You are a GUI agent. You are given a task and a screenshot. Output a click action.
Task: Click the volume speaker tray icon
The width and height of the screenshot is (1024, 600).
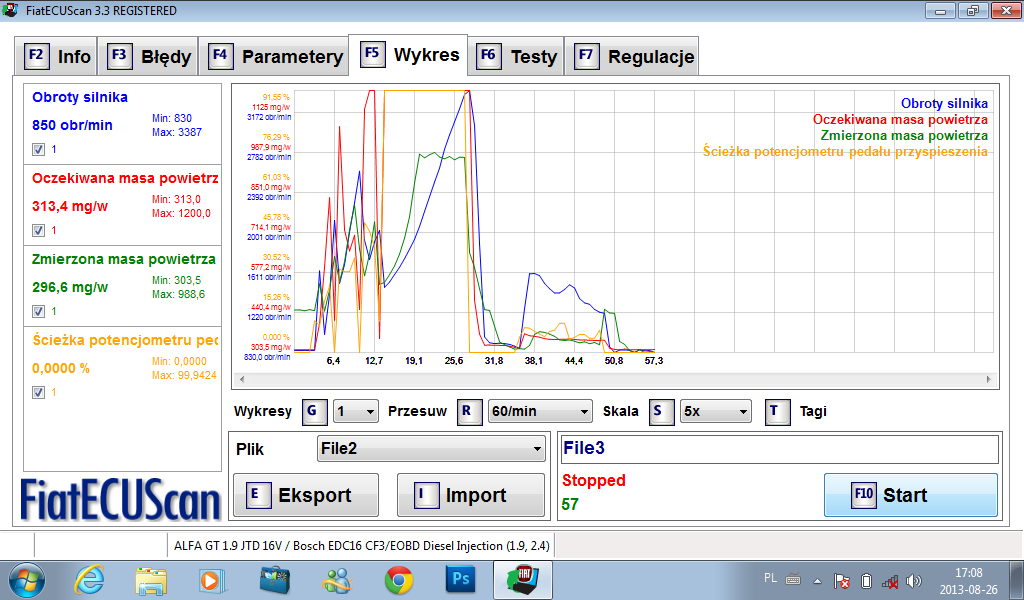[913, 580]
